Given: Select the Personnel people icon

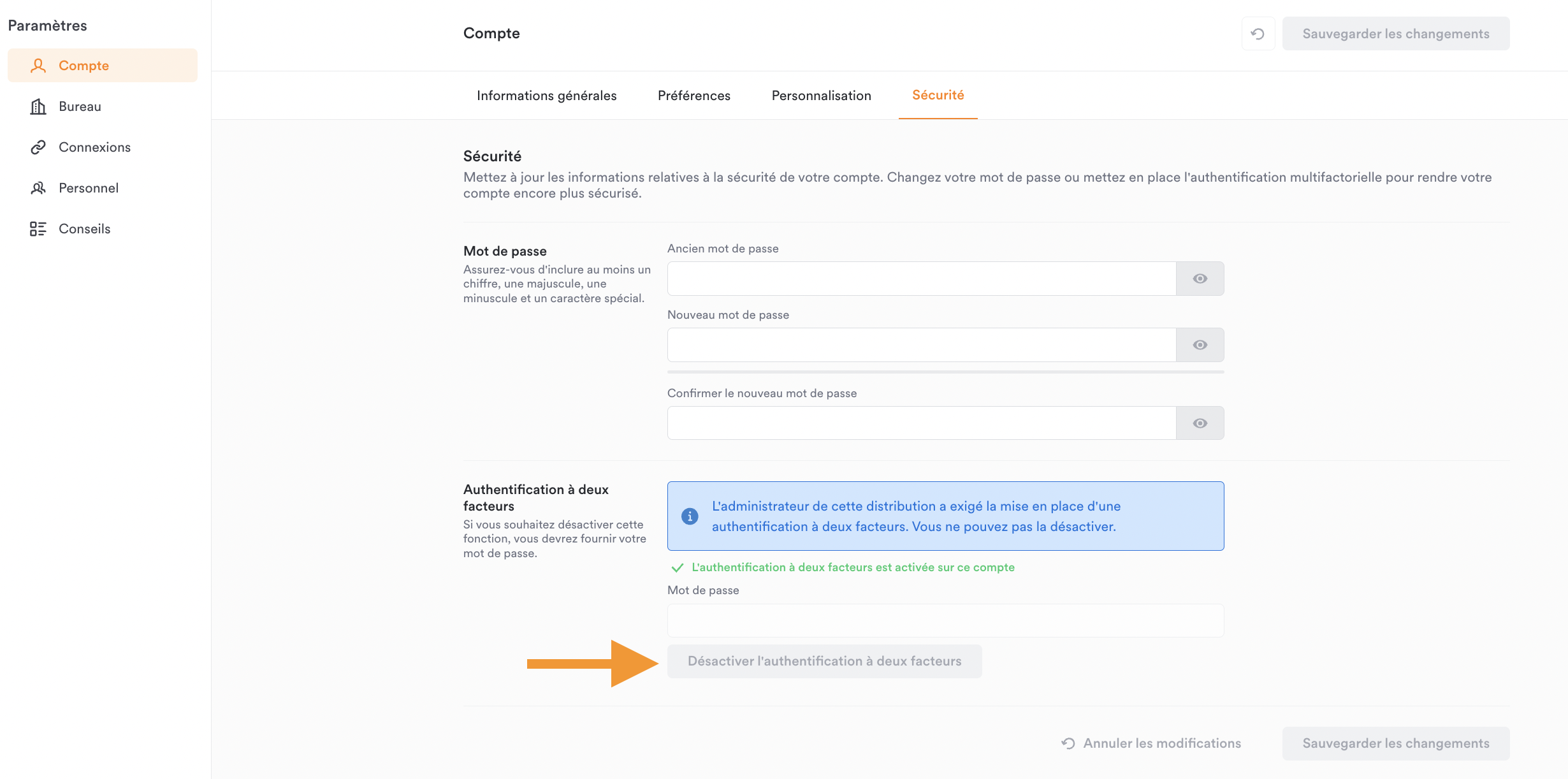Looking at the screenshot, I should tap(38, 188).
